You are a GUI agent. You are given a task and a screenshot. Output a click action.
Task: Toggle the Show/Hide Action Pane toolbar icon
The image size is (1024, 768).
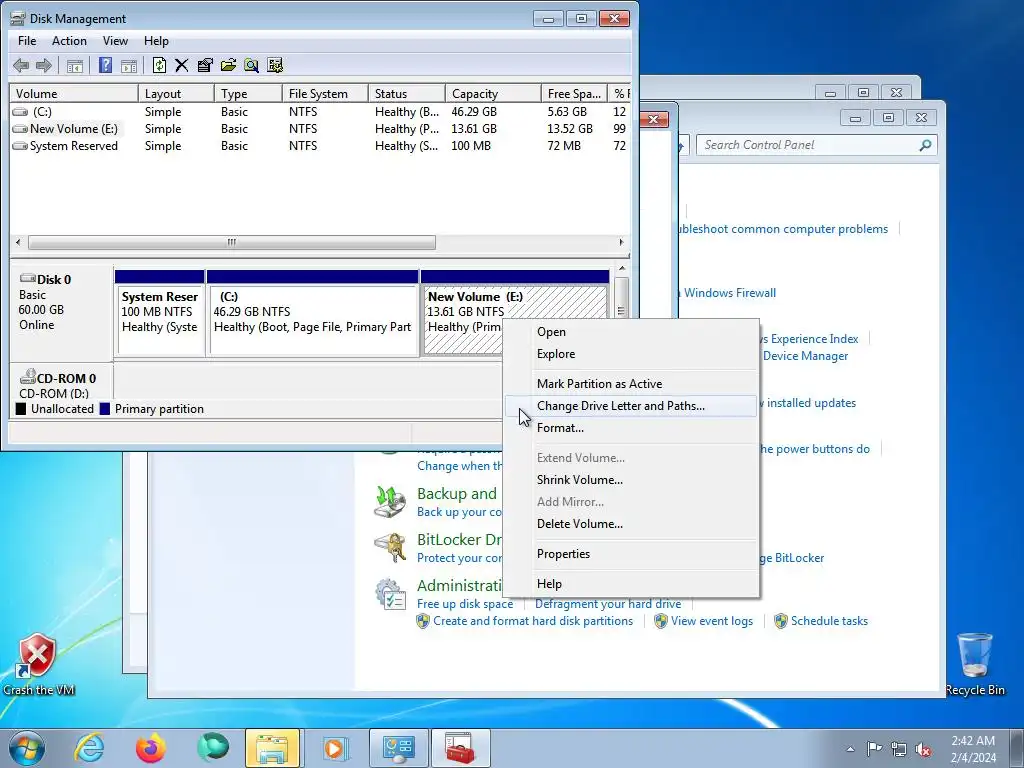tap(129, 65)
